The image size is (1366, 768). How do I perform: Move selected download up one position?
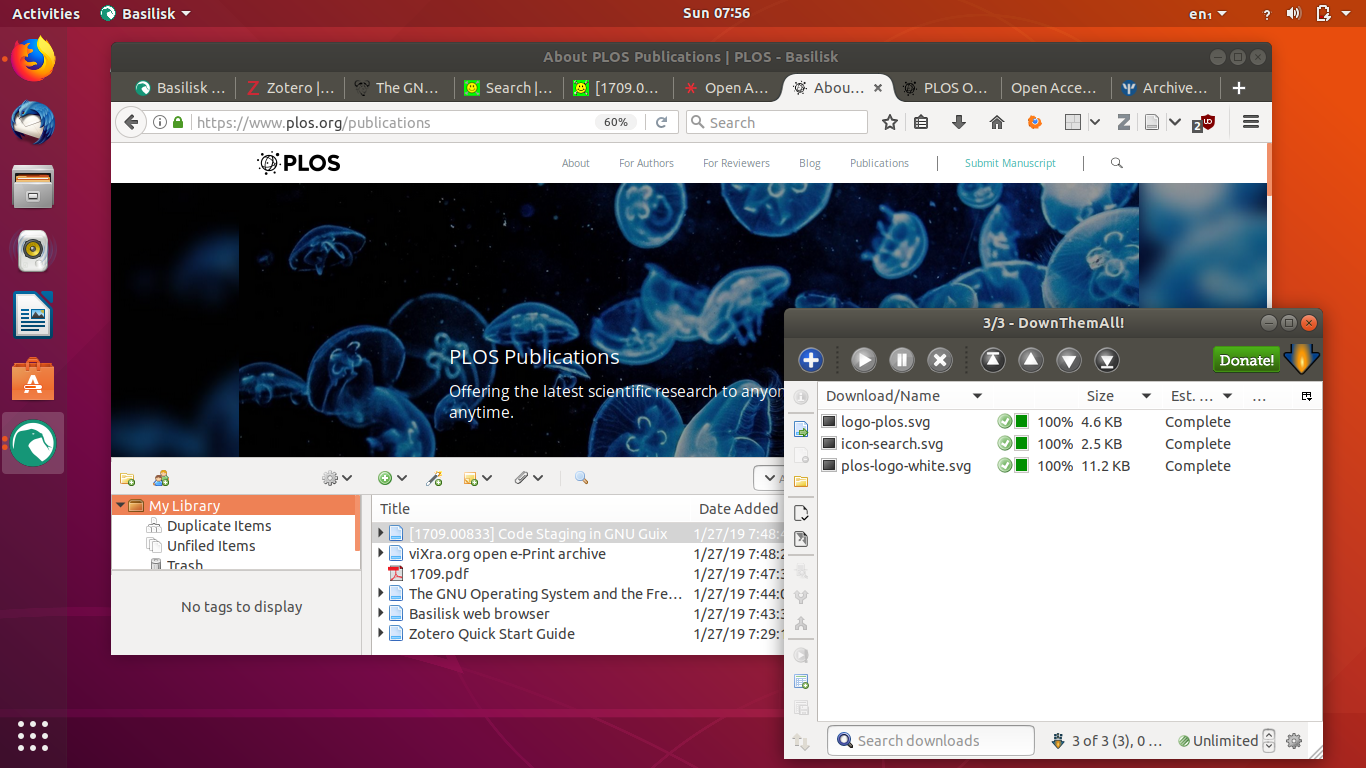[x=1031, y=360]
